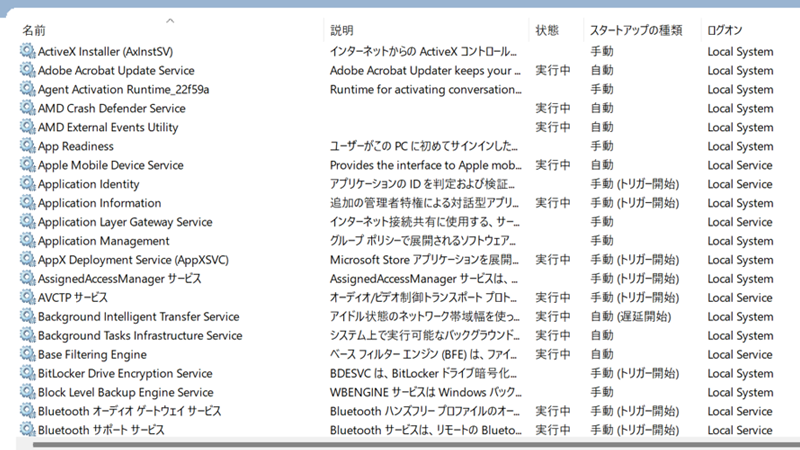
Task: Click gear icon of Agent Activation Runtime_22f59a
Action: point(27,89)
